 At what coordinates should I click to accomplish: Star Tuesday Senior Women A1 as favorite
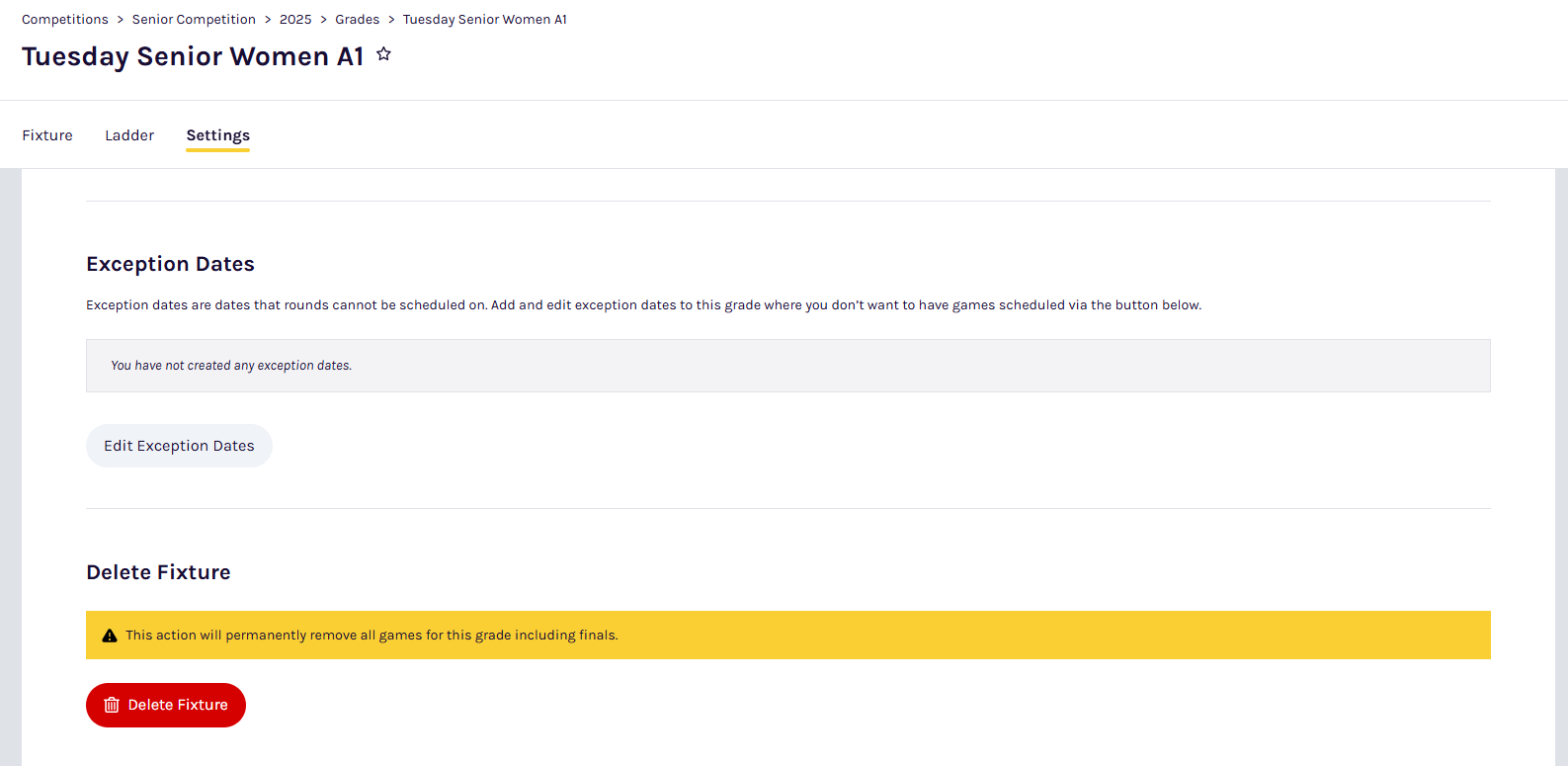(383, 54)
